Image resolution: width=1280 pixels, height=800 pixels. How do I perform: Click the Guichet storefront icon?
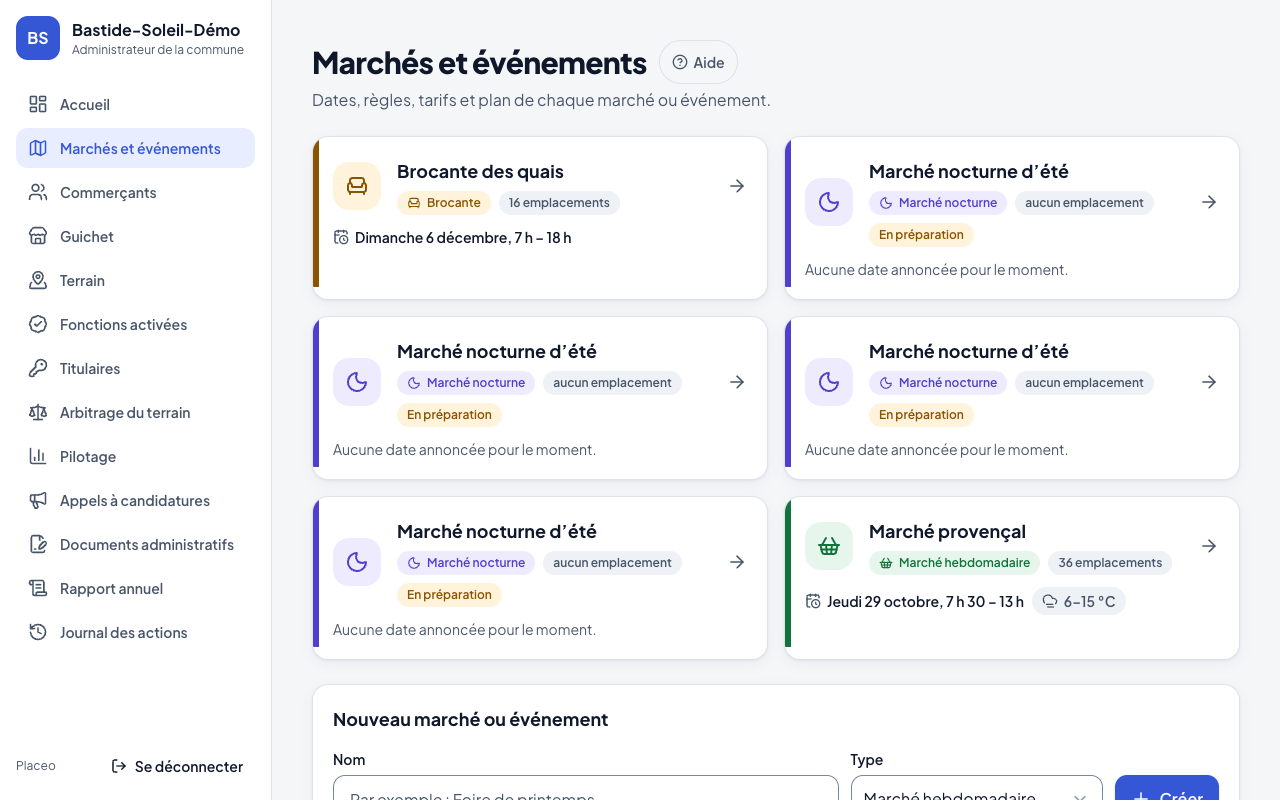(38, 236)
